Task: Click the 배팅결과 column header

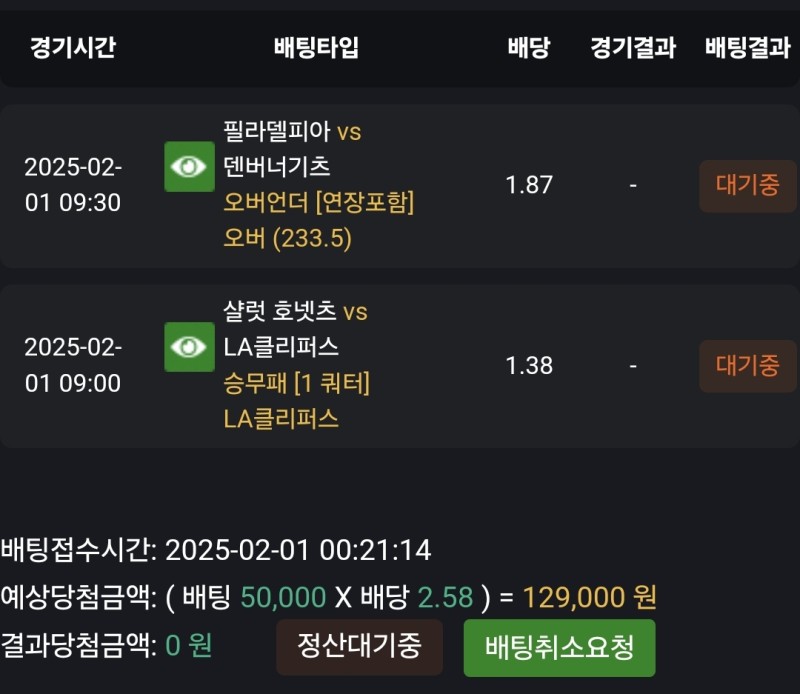Action: click(747, 47)
